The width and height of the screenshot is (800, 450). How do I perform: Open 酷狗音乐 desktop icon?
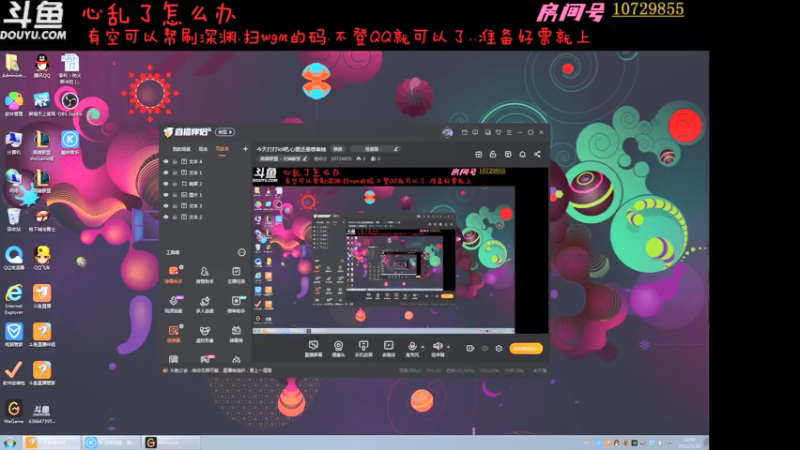(x=70, y=142)
